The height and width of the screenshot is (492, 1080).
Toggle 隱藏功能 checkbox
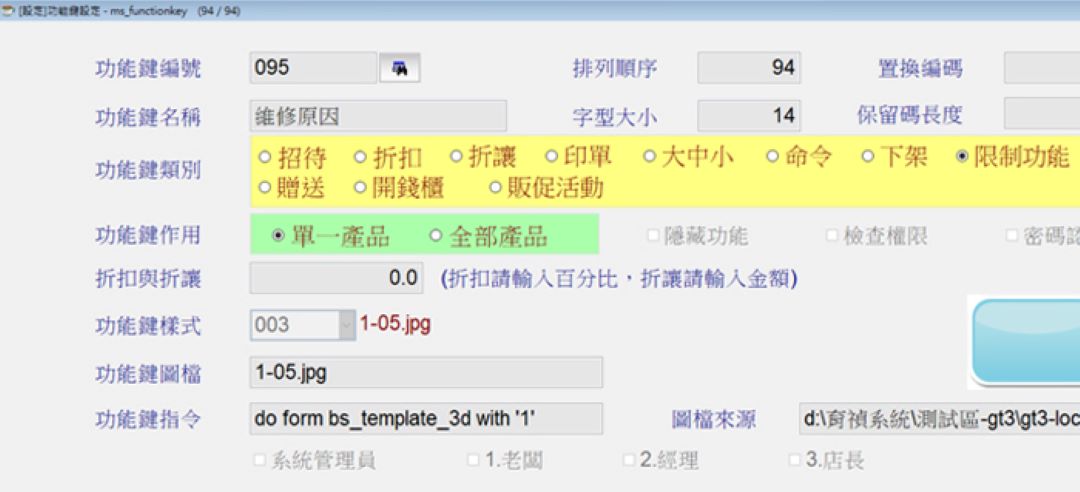[652, 236]
